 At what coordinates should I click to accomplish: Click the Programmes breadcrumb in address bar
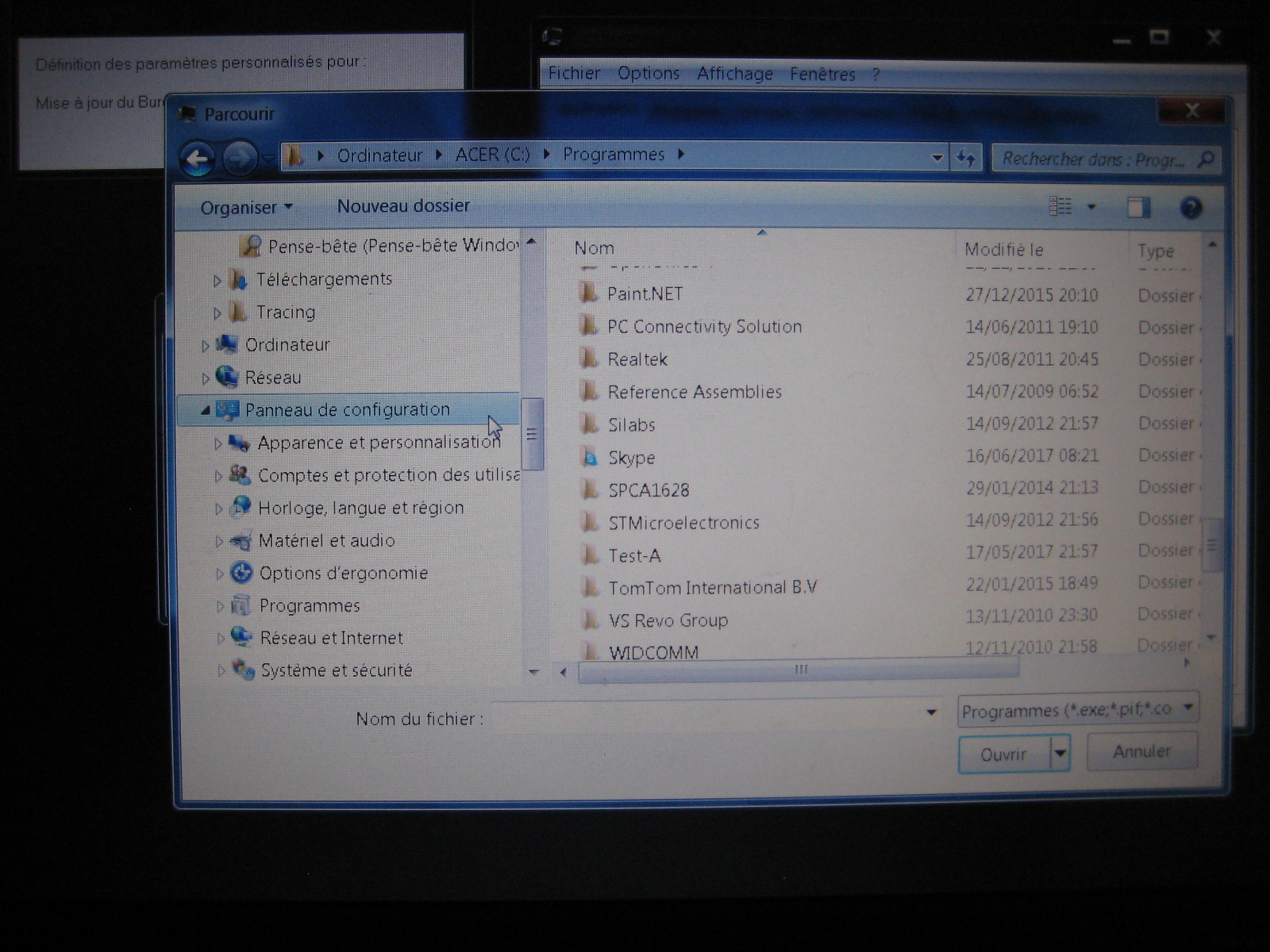tap(614, 154)
